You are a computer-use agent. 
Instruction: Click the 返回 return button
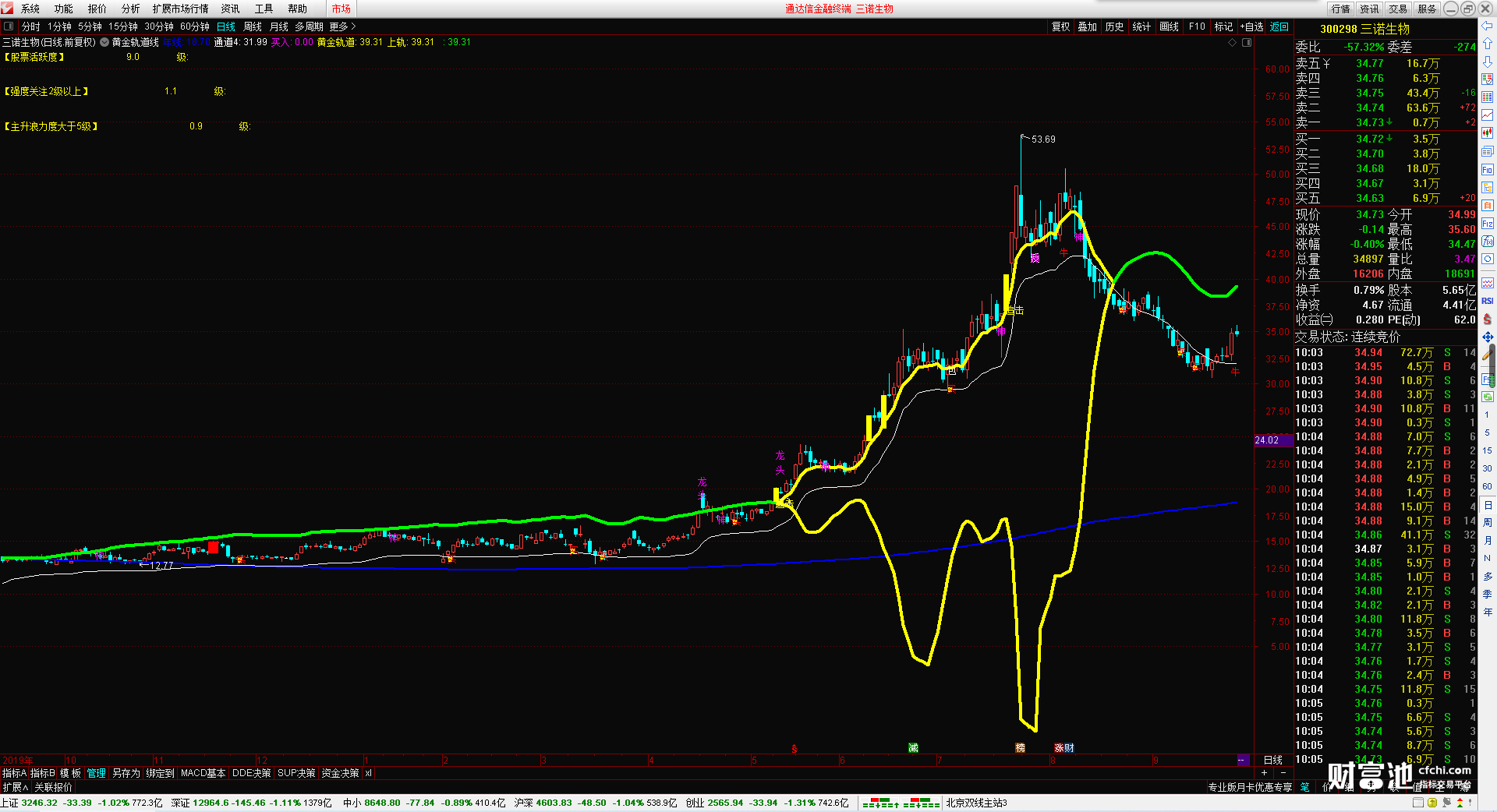pyautogui.click(x=1279, y=26)
